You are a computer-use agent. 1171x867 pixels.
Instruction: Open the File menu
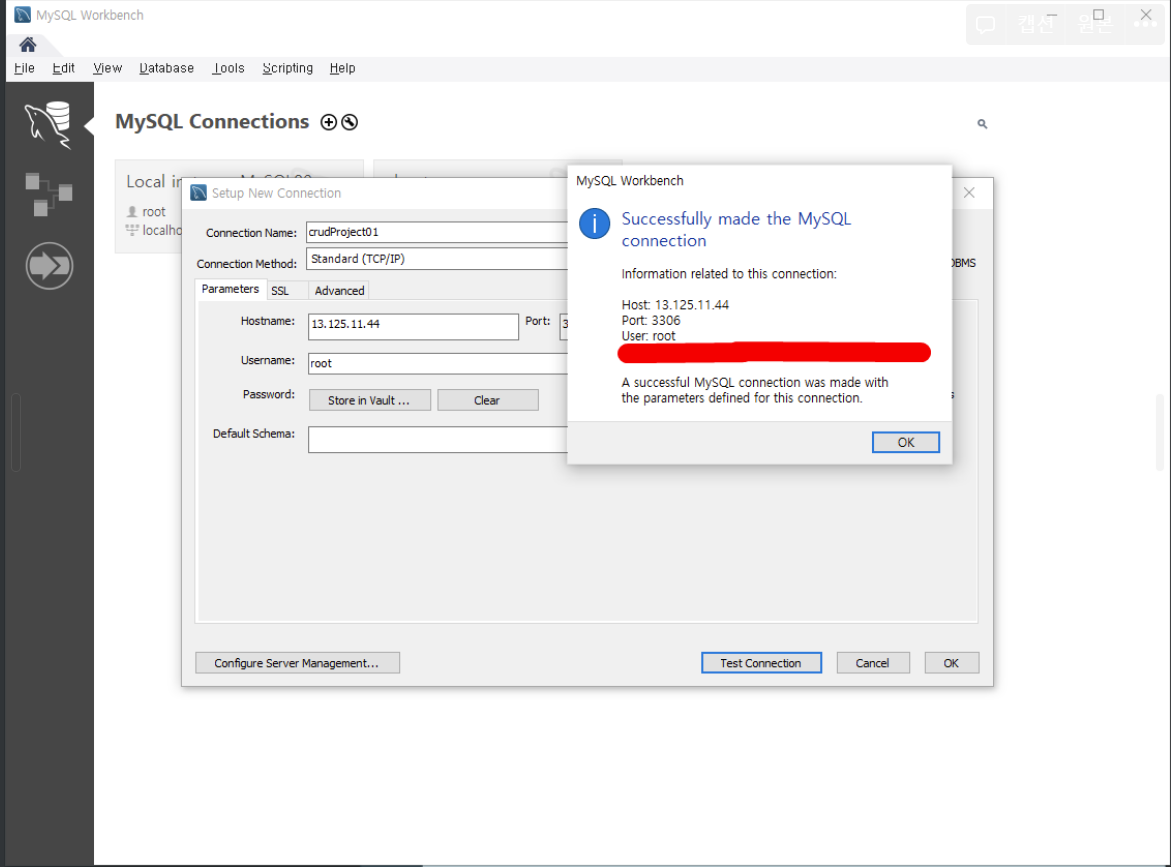point(25,68)
